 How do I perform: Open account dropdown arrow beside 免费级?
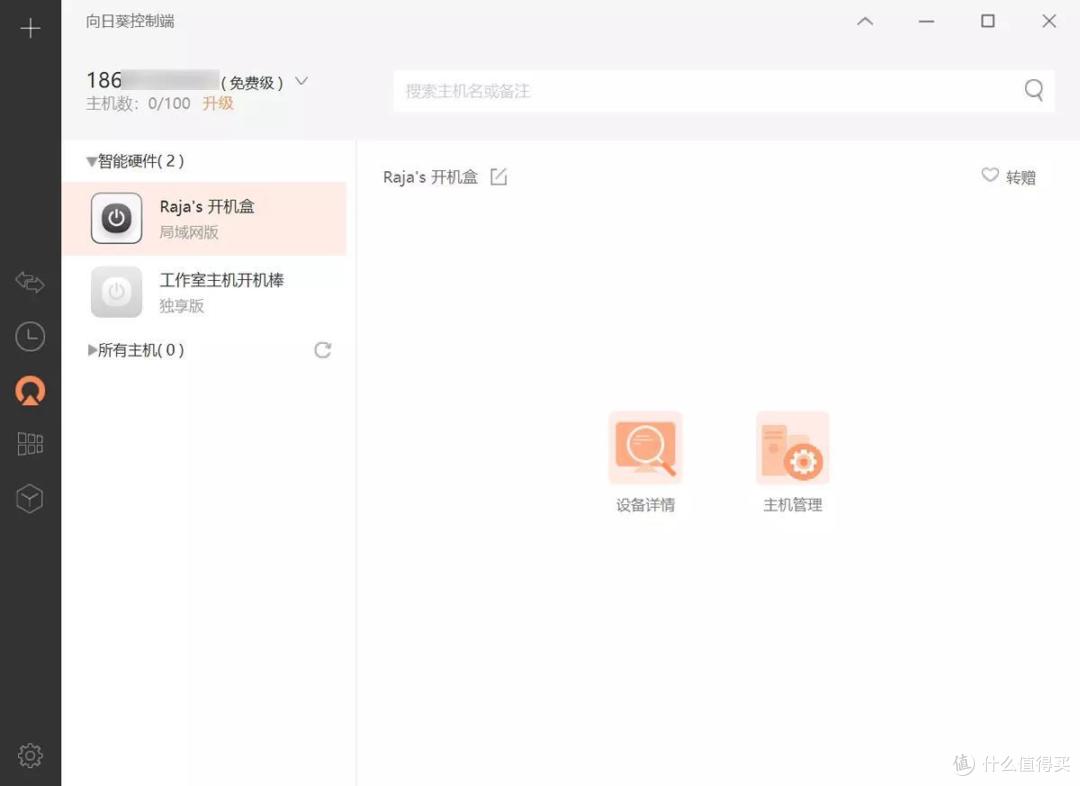tap(301, 81)
